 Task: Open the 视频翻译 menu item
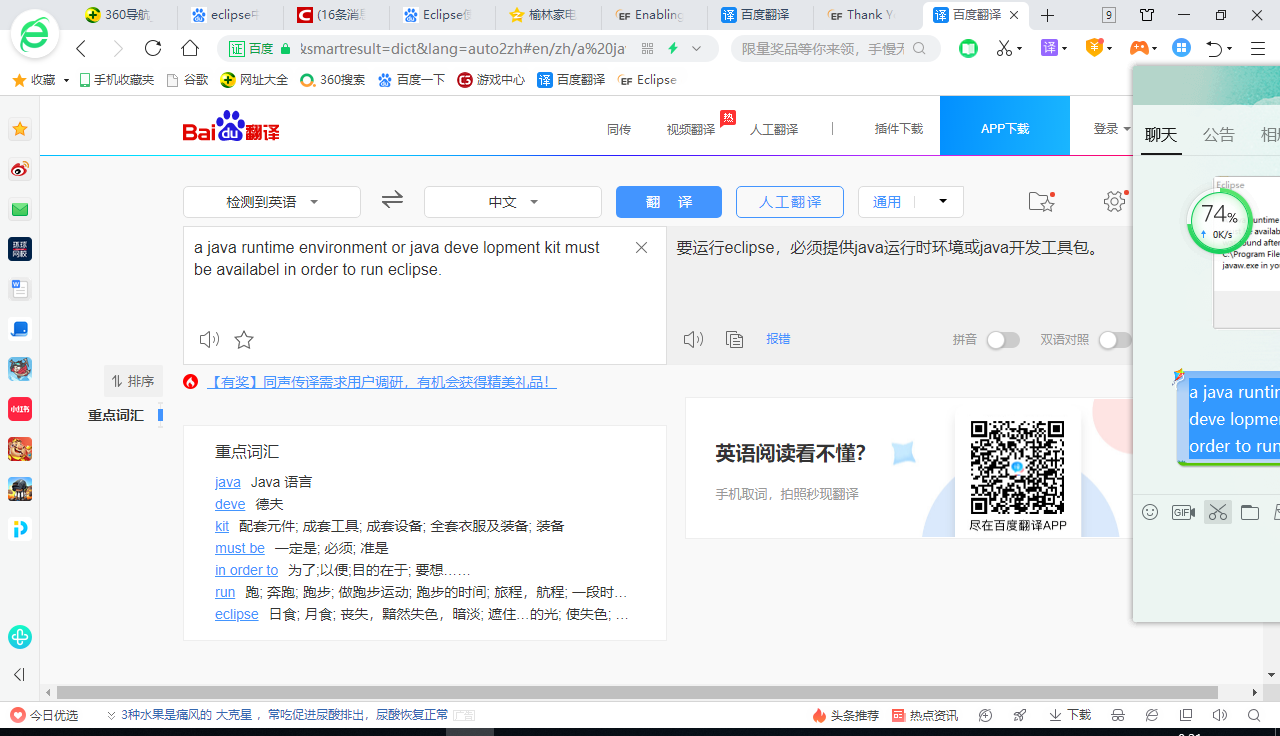point(689,129)
